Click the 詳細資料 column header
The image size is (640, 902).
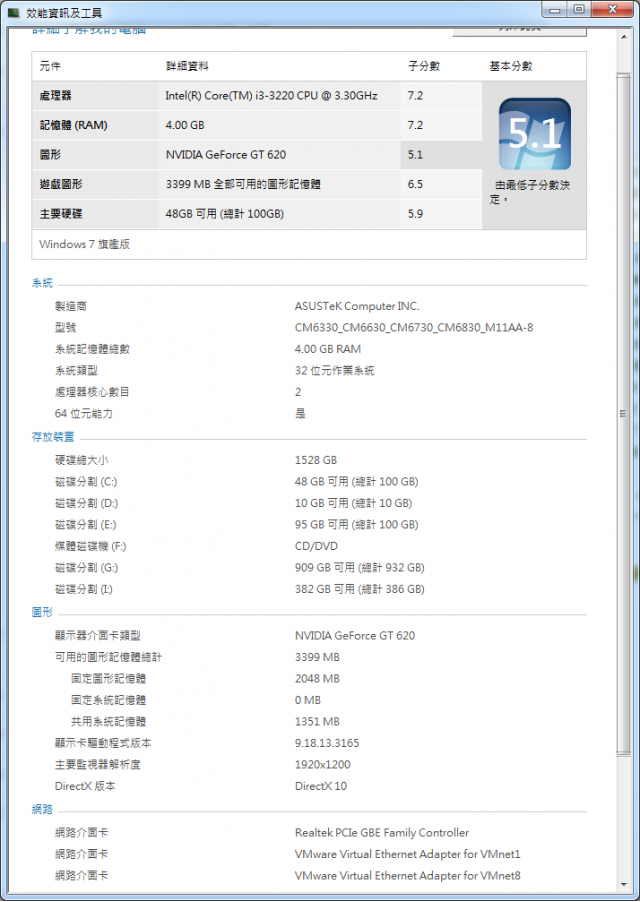coord(187,66)
